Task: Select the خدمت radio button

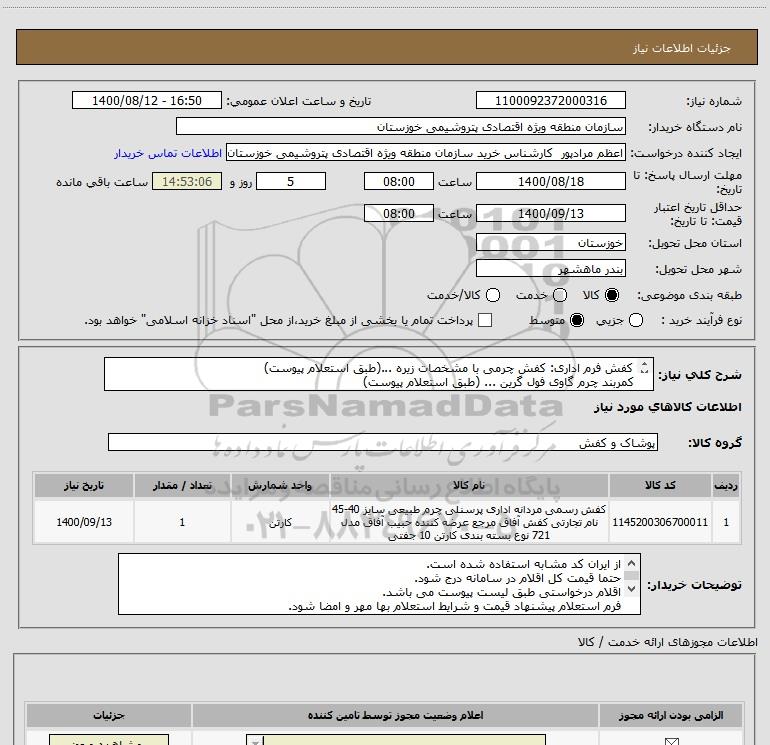Action: 560,295
